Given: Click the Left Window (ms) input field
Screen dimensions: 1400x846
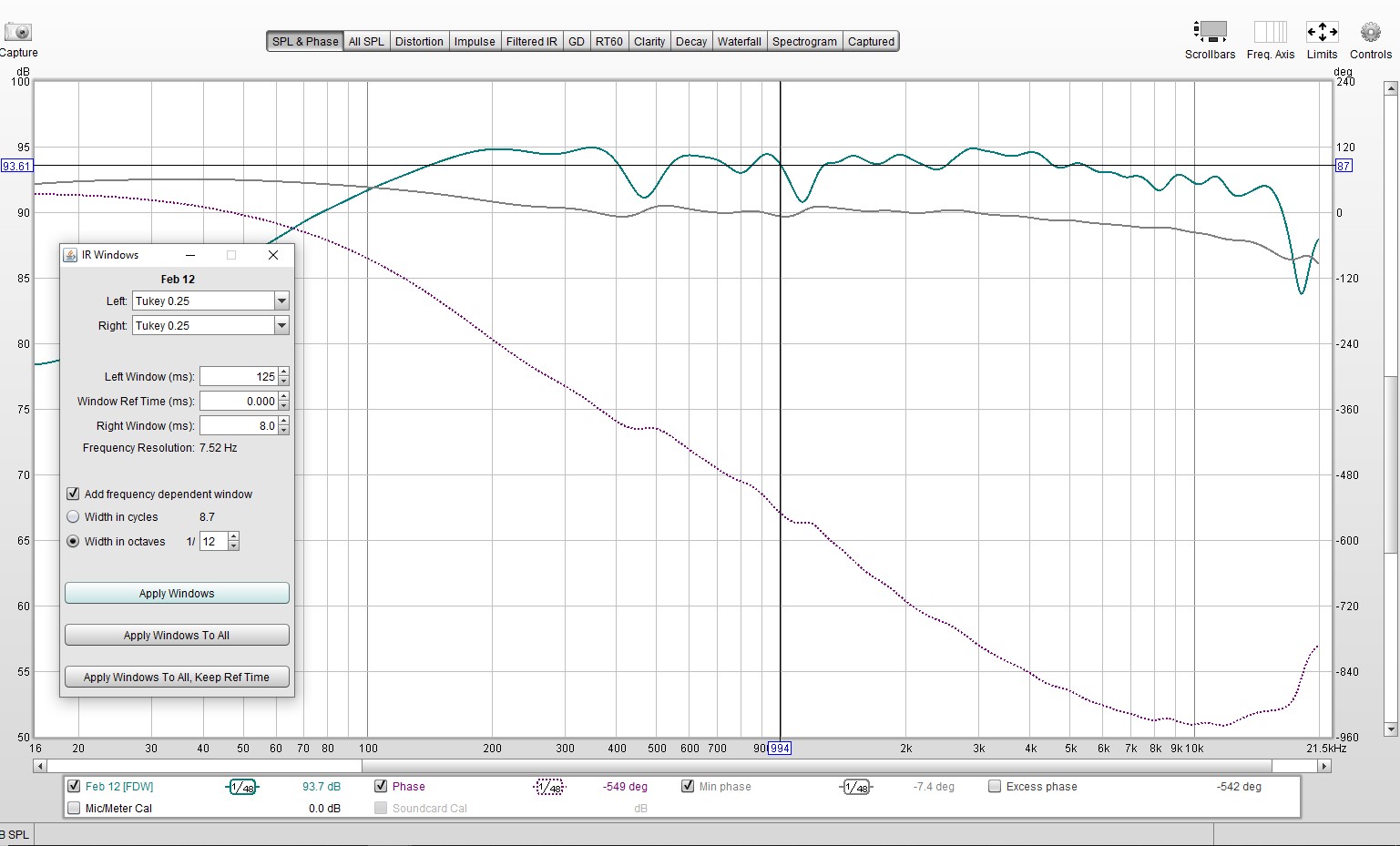Looking at the screenshot, I should click(239, 376).
